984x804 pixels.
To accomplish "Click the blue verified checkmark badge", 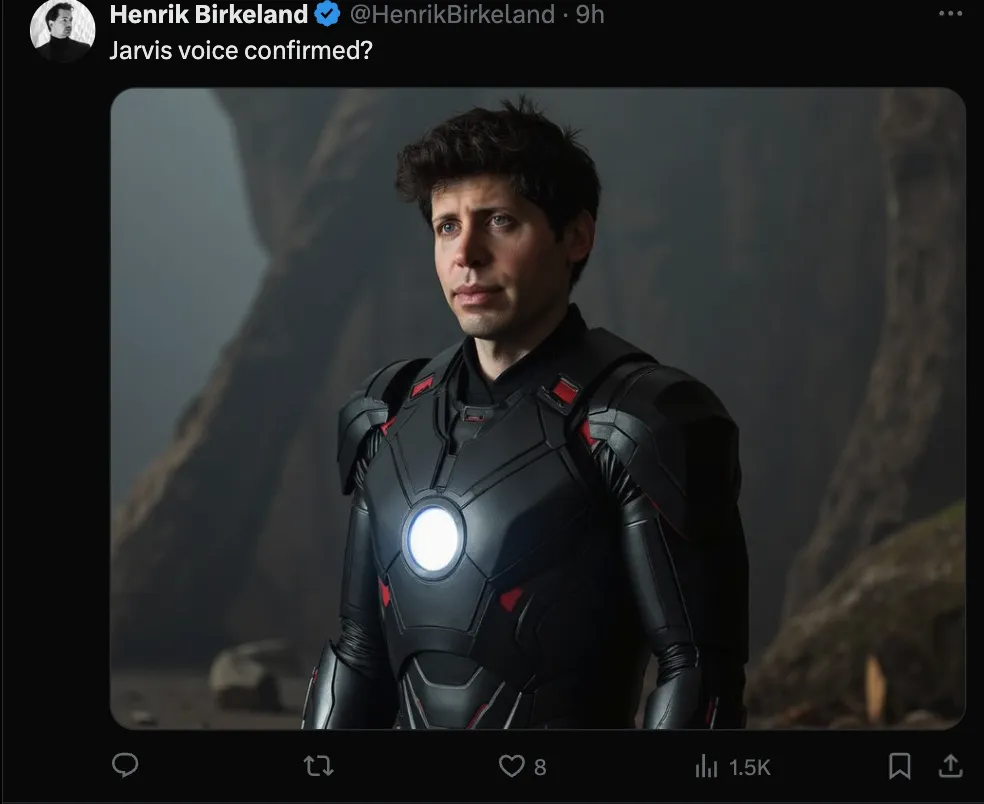I will coord(328,14).
